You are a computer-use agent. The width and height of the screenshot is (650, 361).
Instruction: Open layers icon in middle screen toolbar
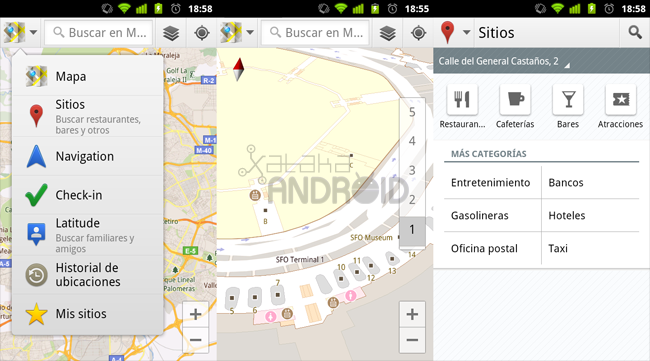(388, 33)
